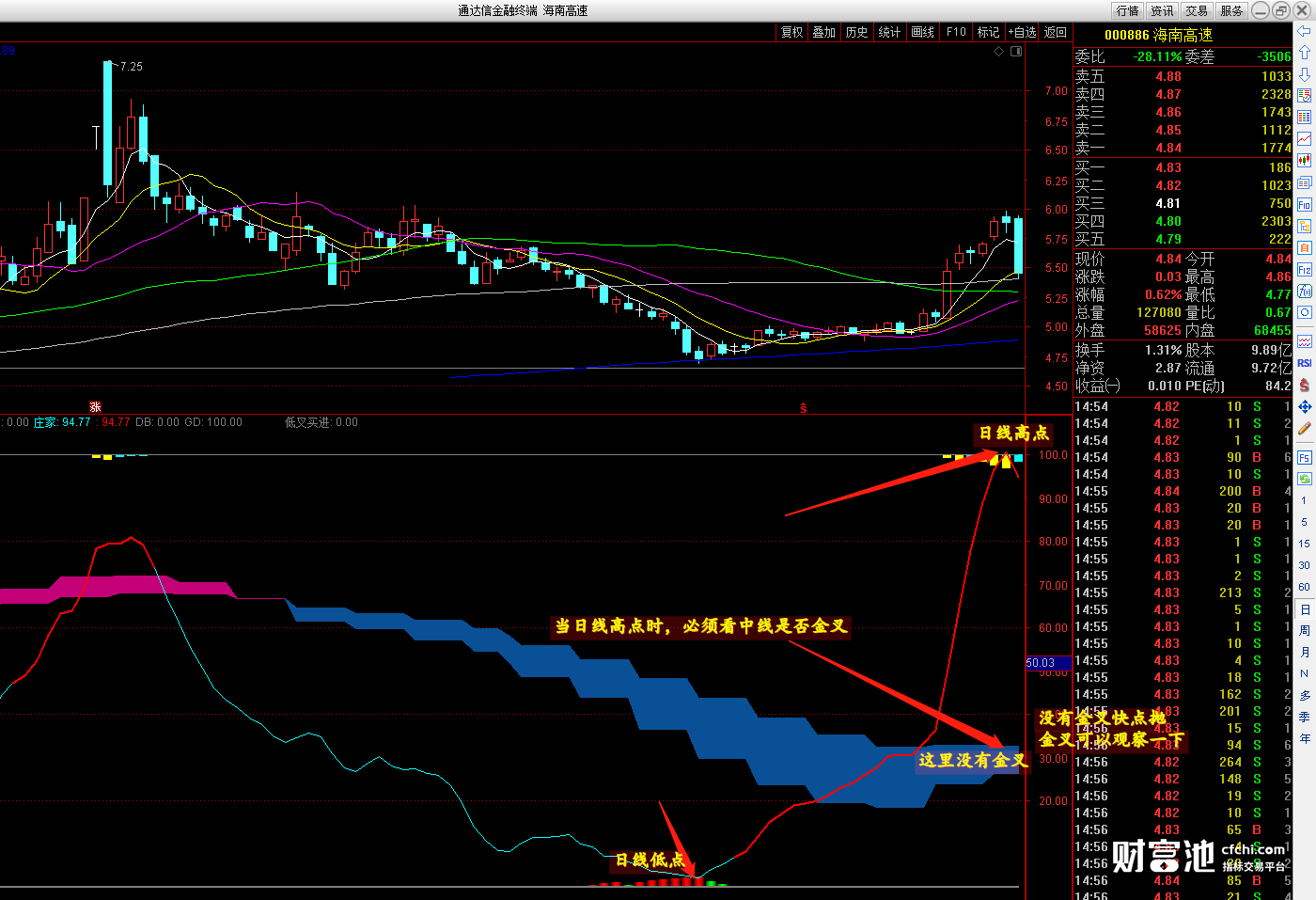Click the 庄家: 94.77 indicator label
Viewport: 1316px width, 900px height.
pyautogui.click(x=62, y=422)
